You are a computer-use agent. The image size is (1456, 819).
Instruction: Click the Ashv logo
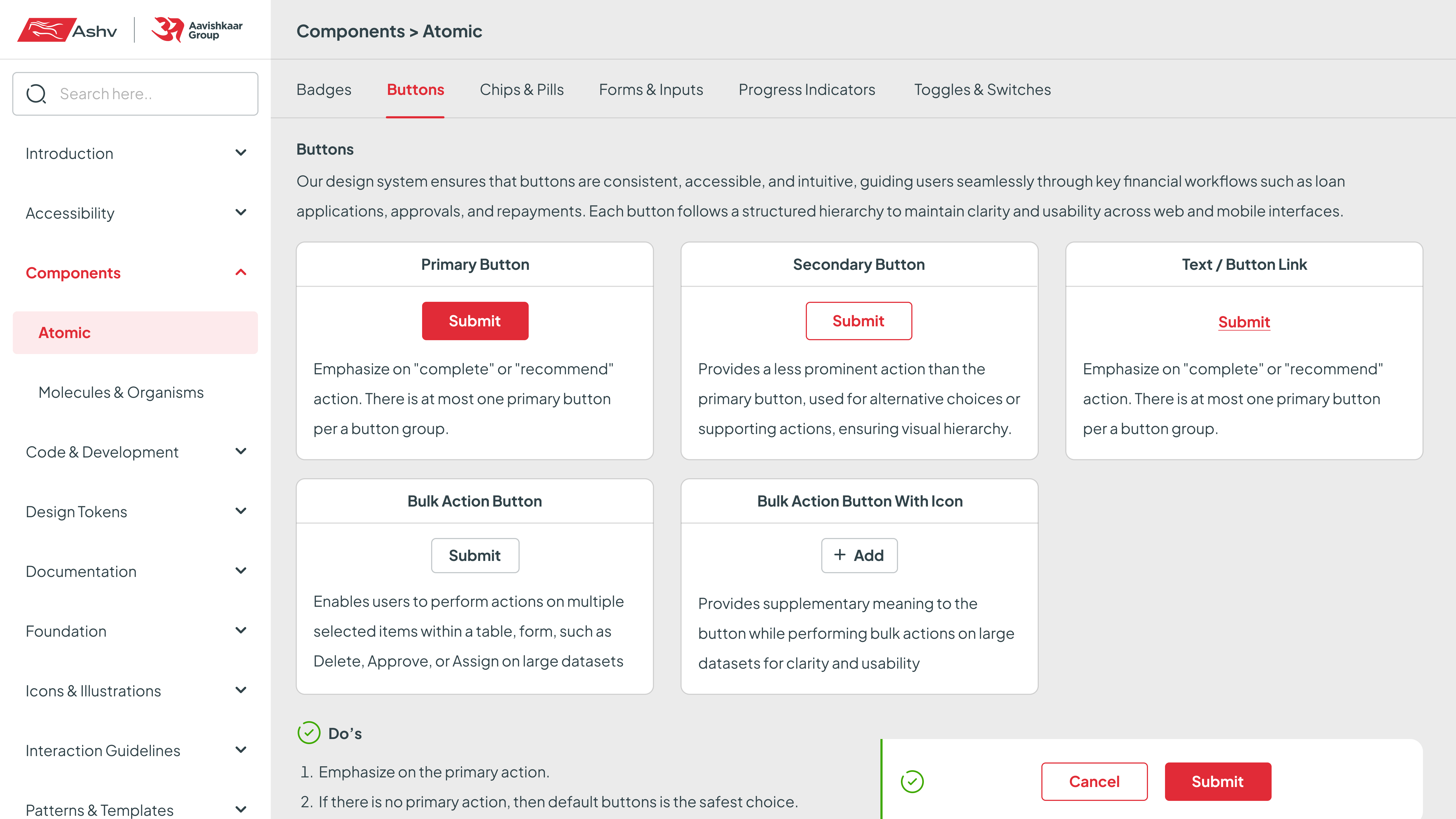click(68, 29)
